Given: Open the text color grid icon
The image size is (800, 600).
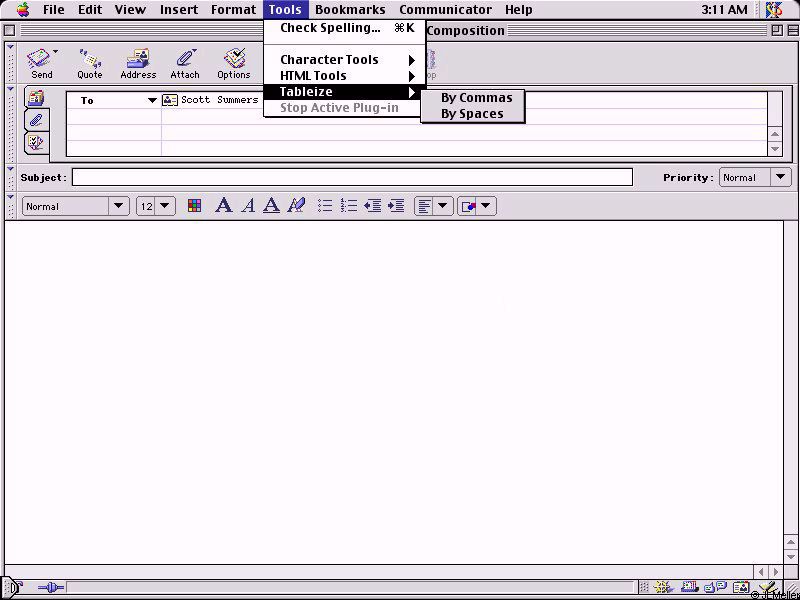Looking at the screenshot, I should (194, 206).
